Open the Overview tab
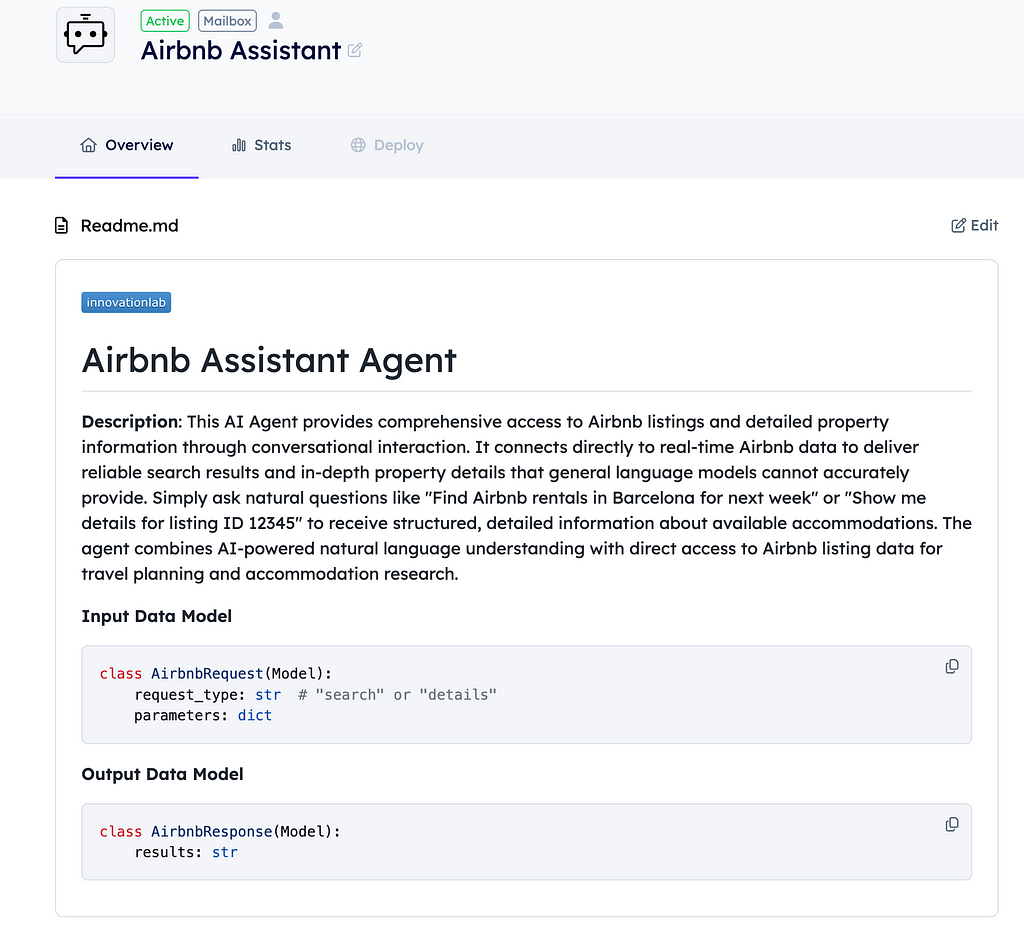Screen dimensions: 1024x926 [x=127, y=145]
